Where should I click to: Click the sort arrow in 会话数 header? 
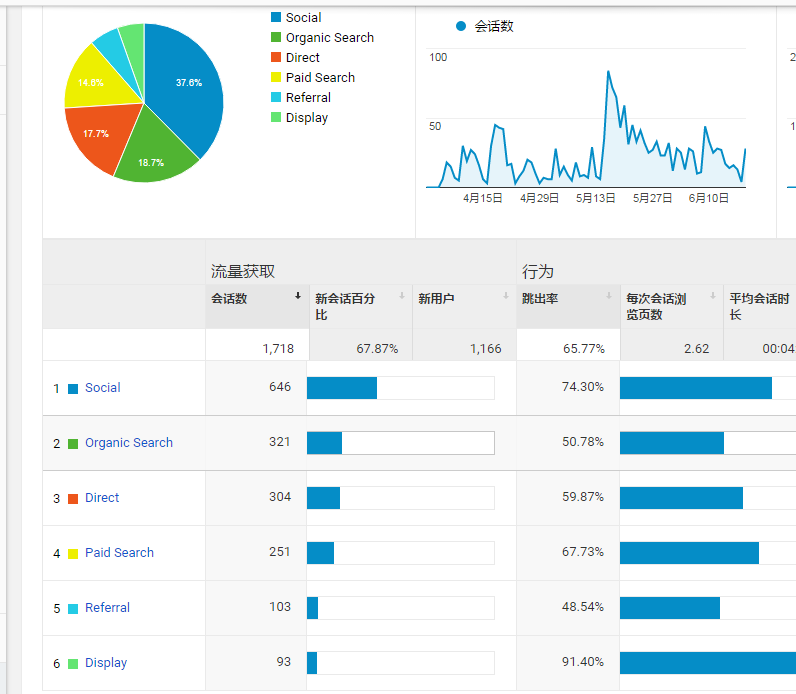(x=297, y=296)
